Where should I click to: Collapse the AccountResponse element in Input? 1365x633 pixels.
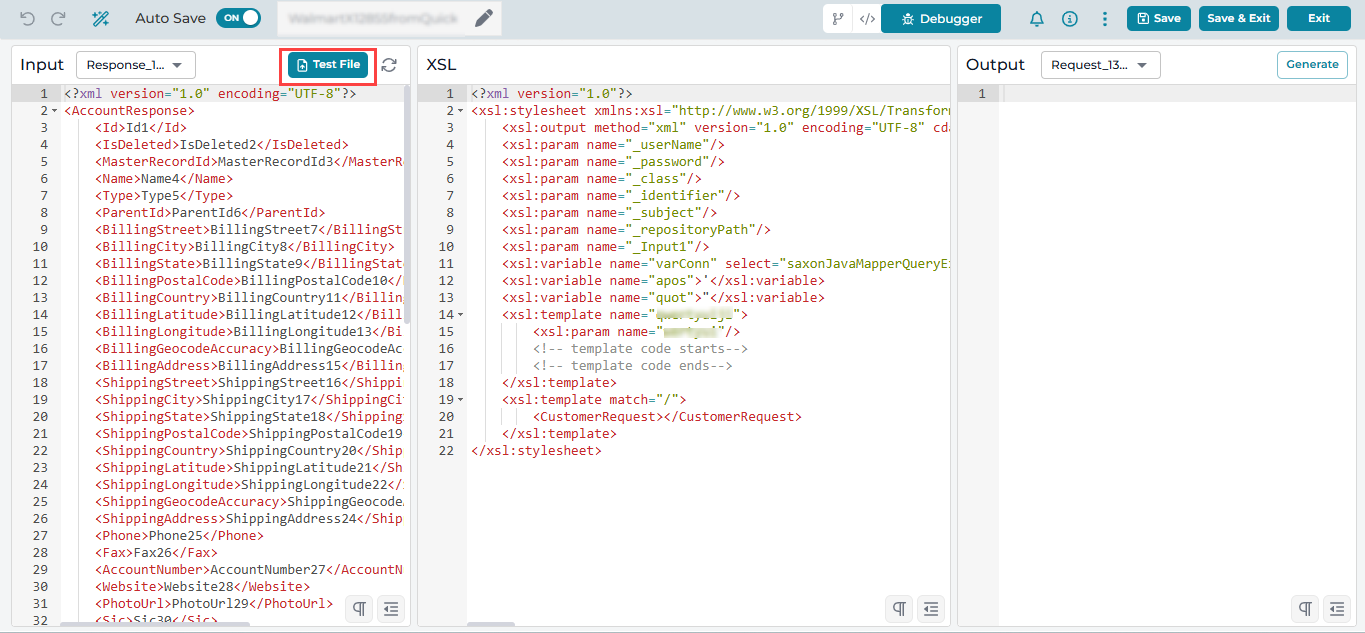[x=55, y=111]
